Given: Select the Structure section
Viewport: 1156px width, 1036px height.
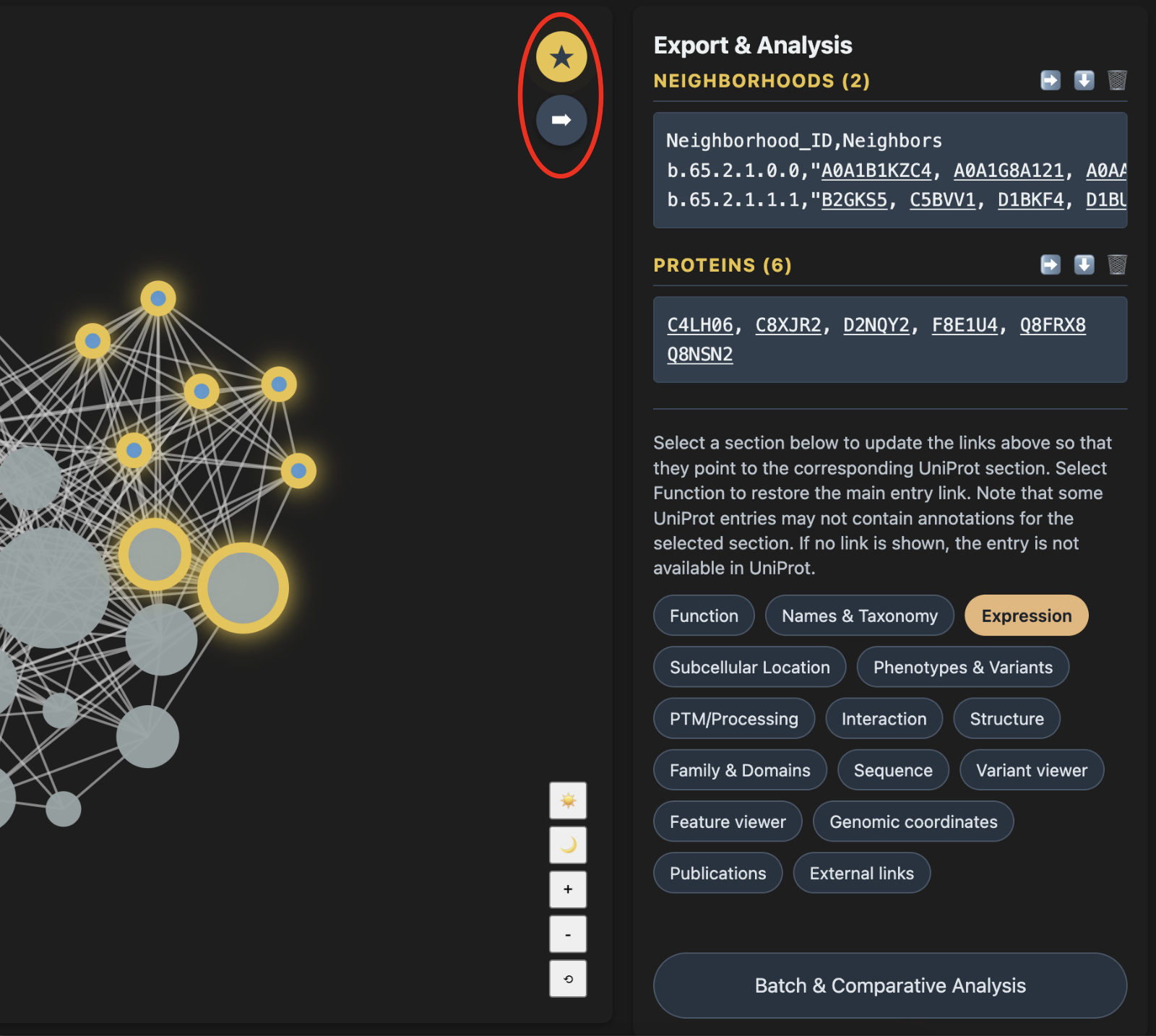Looking at the screenshot, I should (x=1007, y=719).
